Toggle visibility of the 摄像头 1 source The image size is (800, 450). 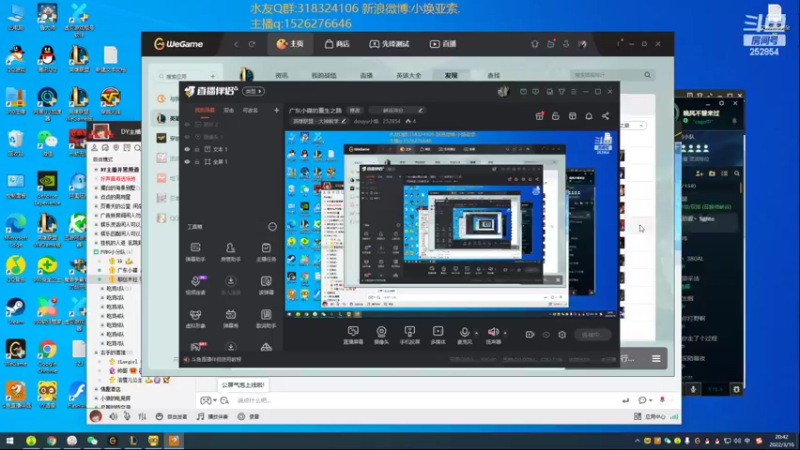pos(187,137)
